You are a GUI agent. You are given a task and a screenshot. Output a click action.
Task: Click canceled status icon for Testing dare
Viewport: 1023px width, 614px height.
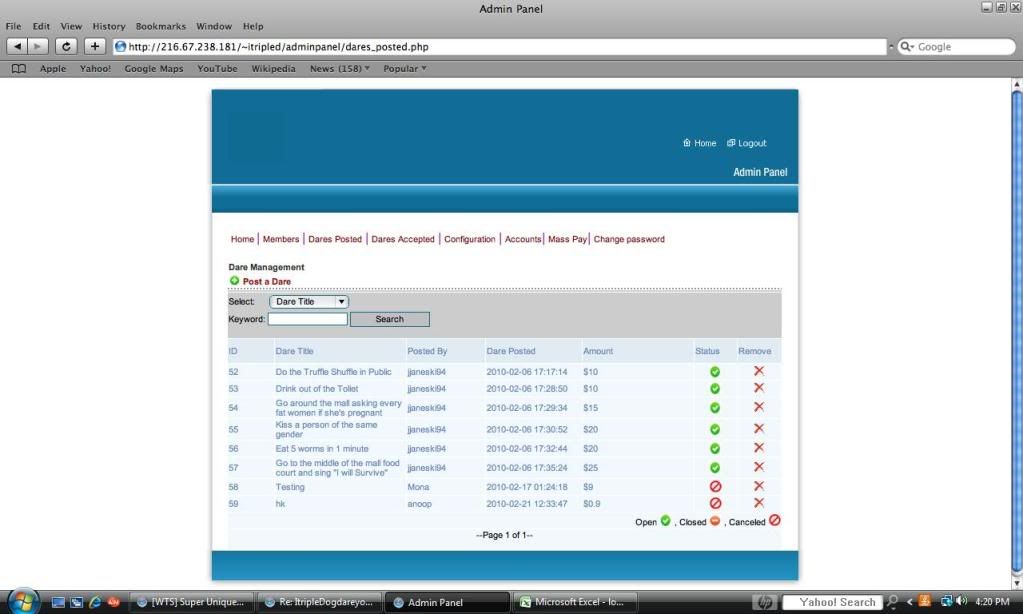[x=715, y=486]
